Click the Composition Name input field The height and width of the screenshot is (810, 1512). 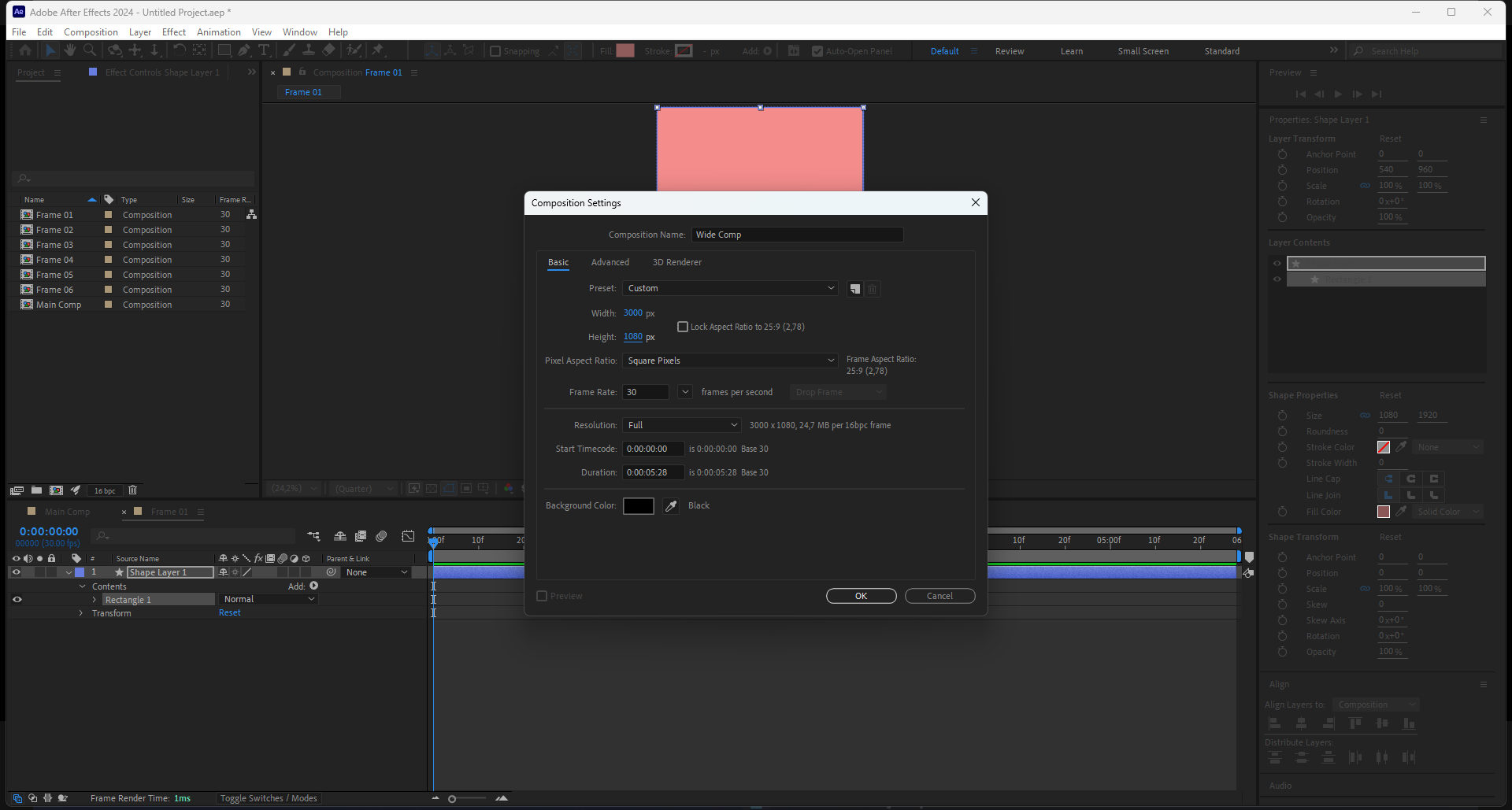(797, 235)
